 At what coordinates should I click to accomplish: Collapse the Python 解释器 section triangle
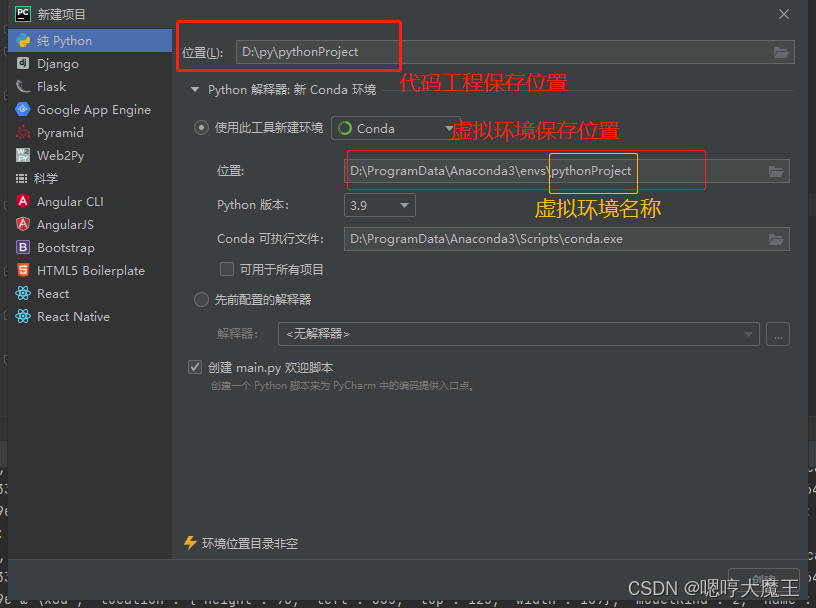click(x=195, y=90)
